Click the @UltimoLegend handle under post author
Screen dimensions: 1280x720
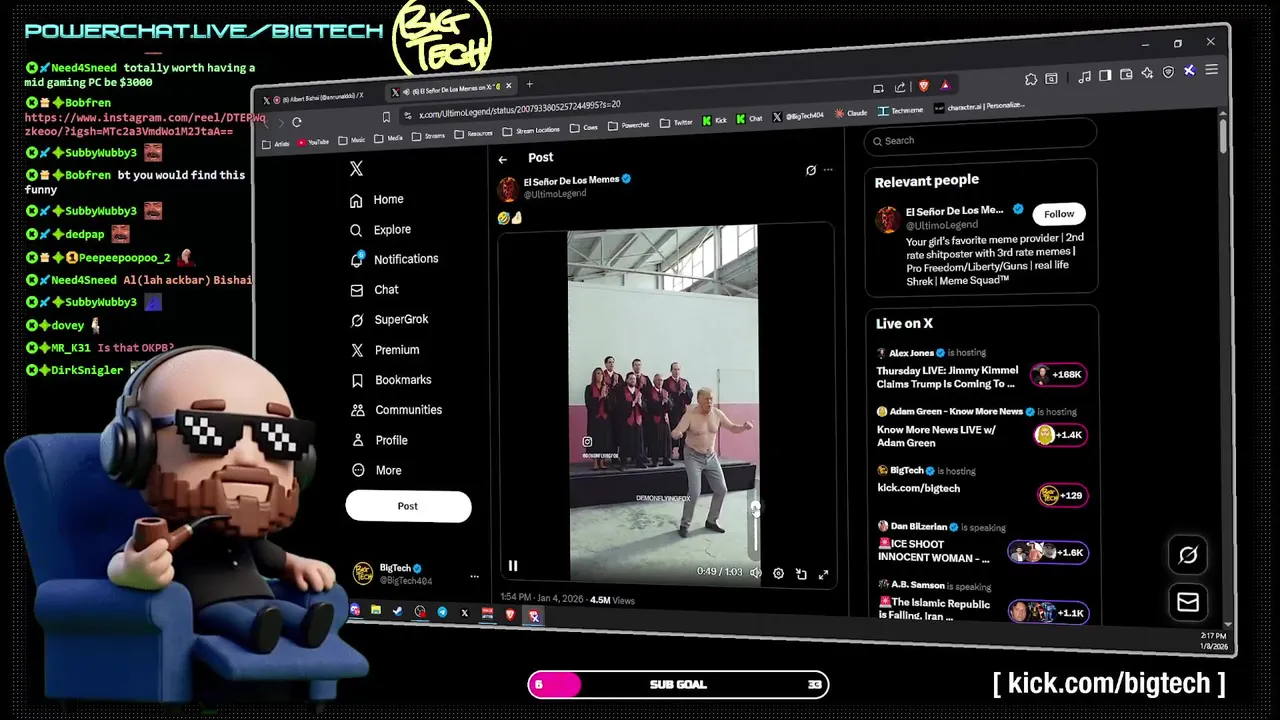555,194
